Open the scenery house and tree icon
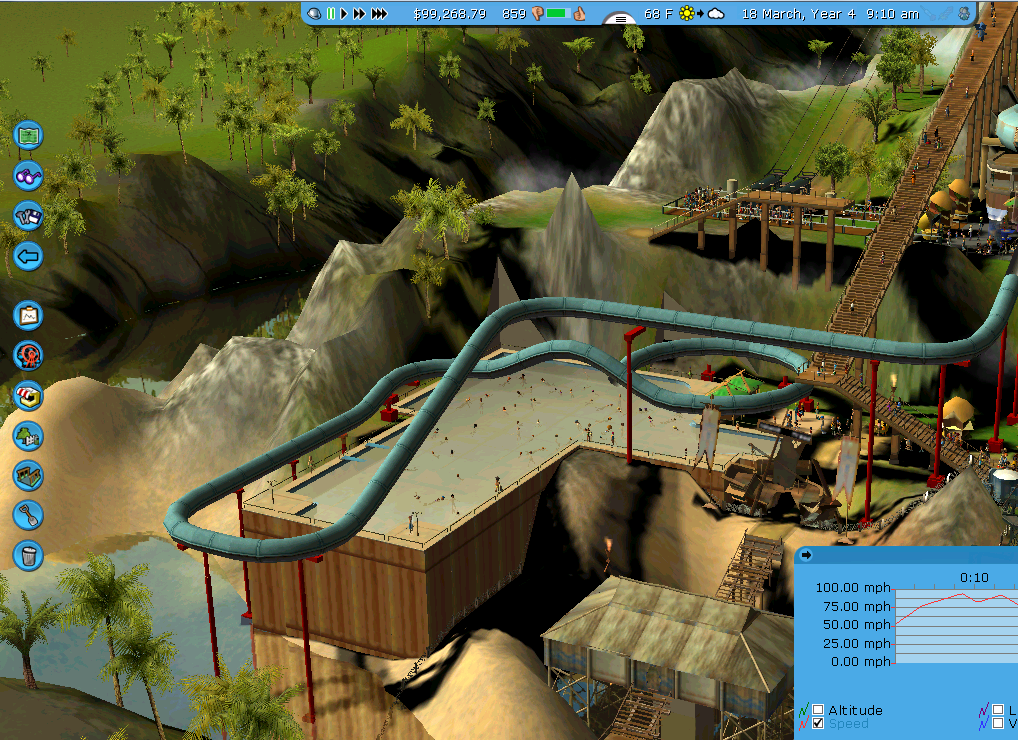Viewport: 1018px width, 740px height. (x=28, y=435)
